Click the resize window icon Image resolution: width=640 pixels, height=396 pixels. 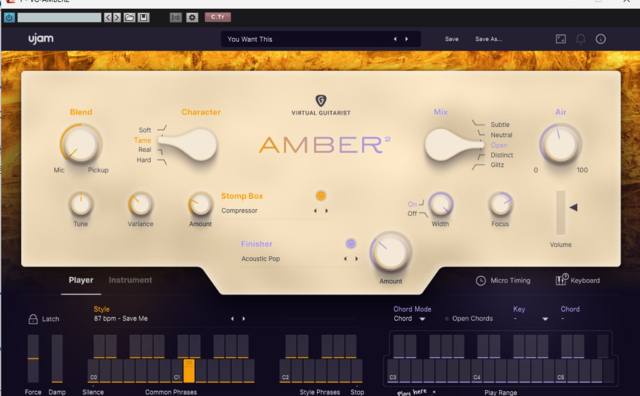561,39
